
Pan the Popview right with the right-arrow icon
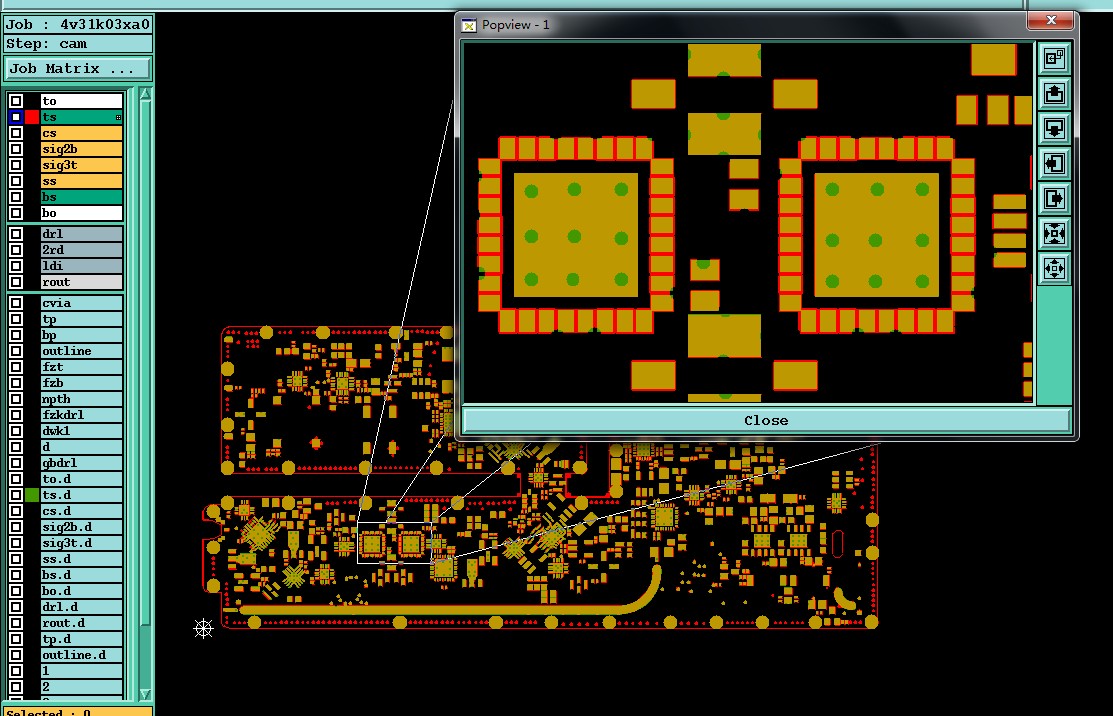point(1054,198)
